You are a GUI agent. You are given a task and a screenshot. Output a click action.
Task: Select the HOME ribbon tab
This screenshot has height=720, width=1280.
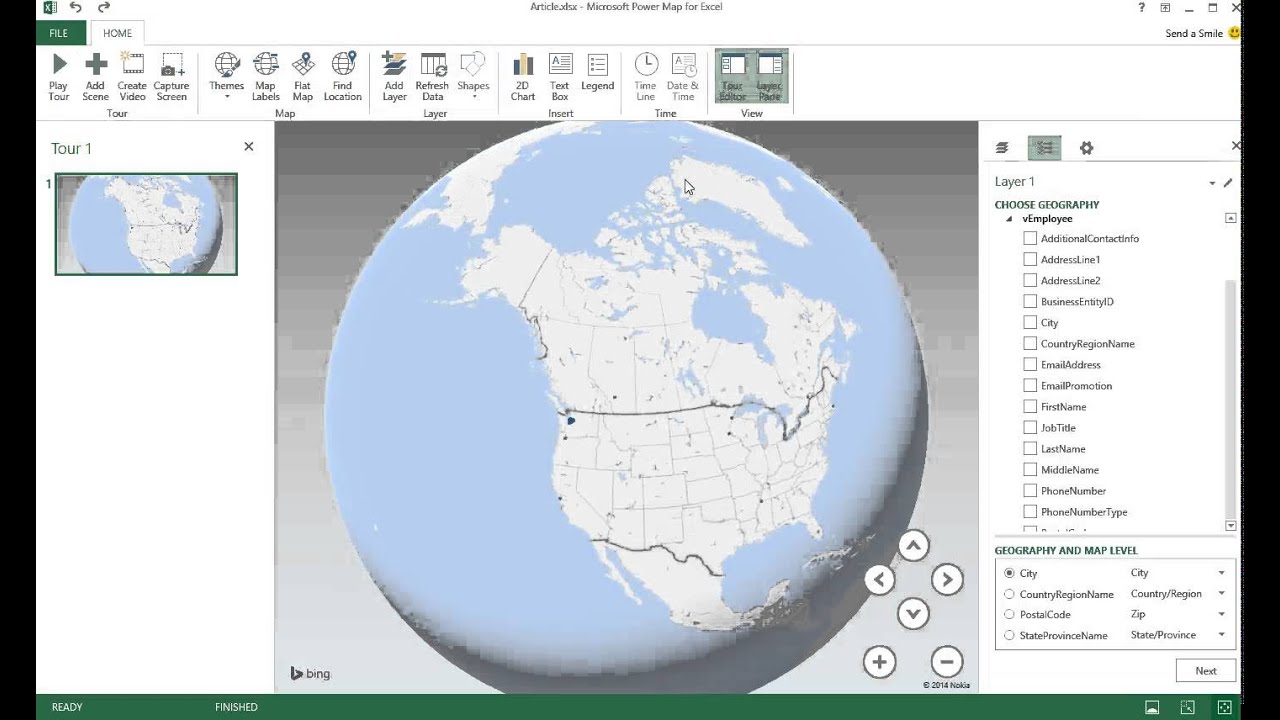(117, 33)
